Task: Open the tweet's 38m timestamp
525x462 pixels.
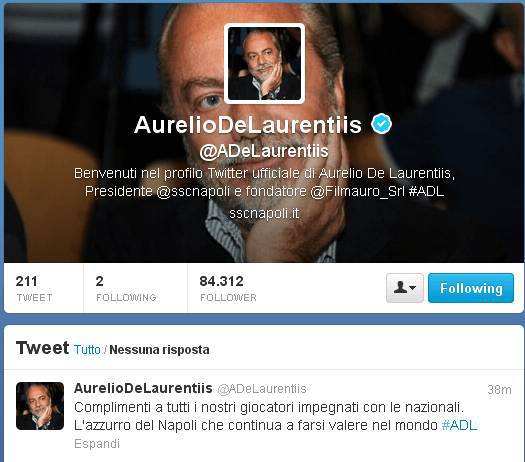Action: [x=499, y=390]
